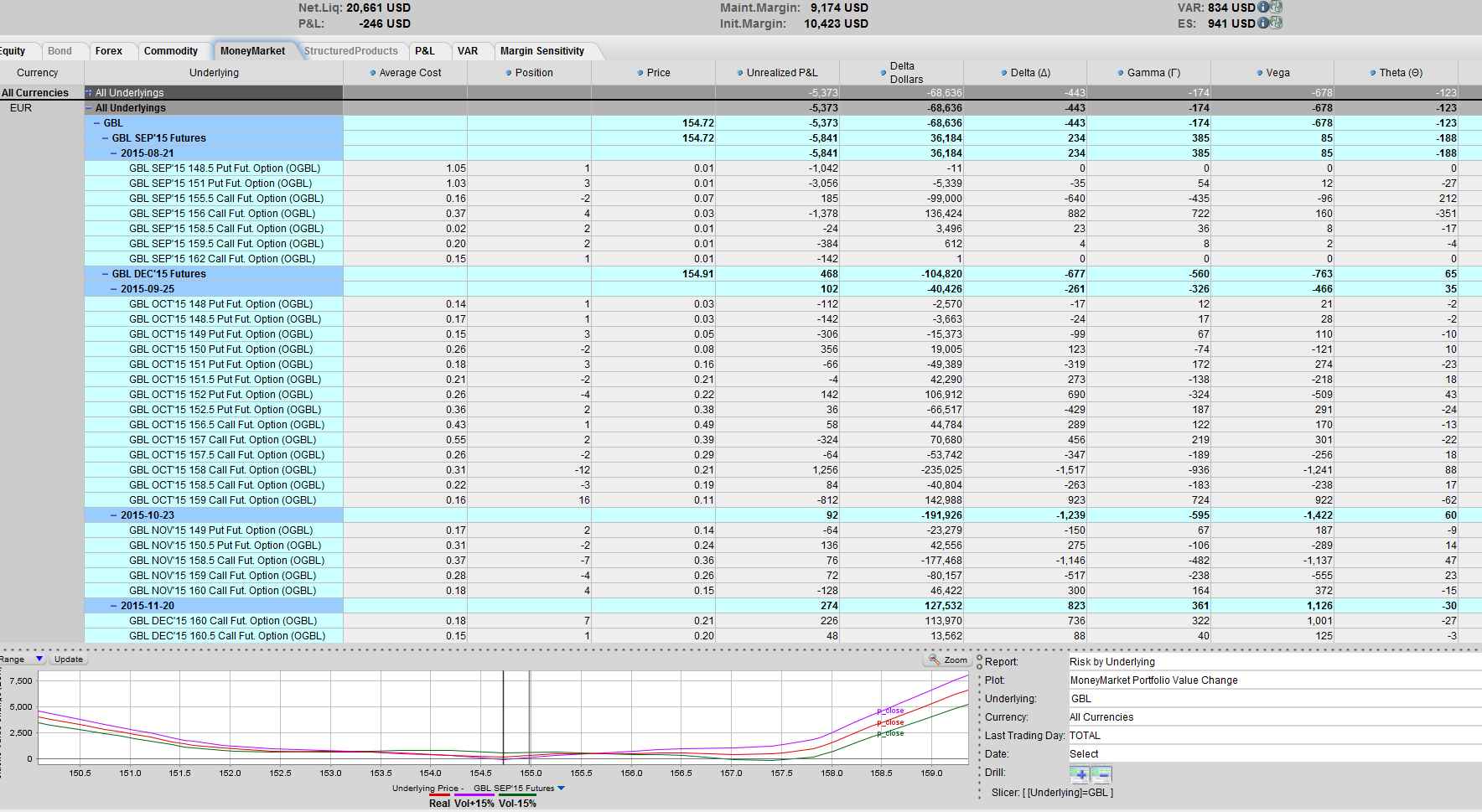Viewport: 1482px width, 812px height.
Task: Open the Range dropdown arrow
Action: (39, 659)
